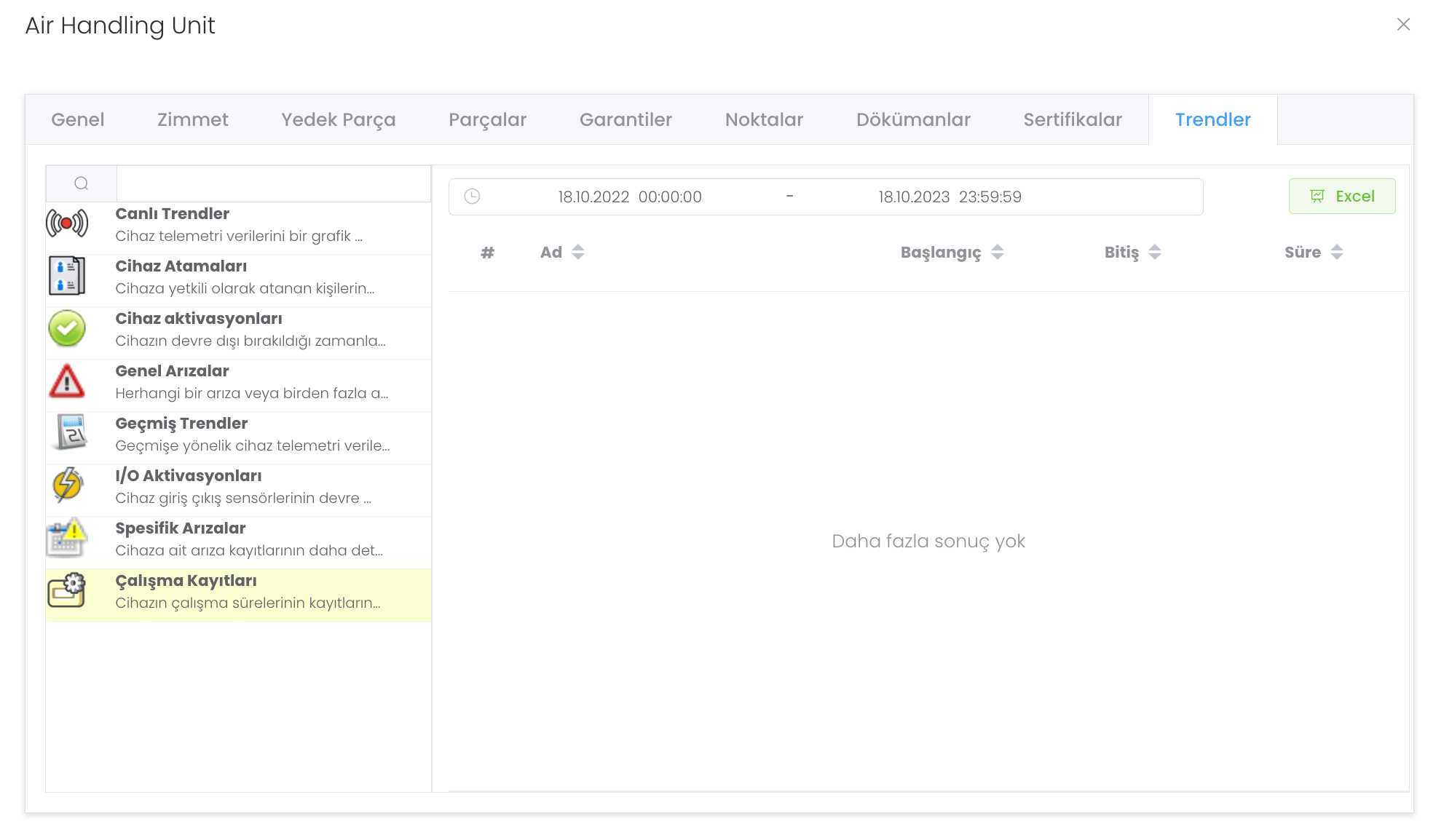Click the Spesifik Arızalar calendar-warning icon
Image resolution: width=1436 pixels, height=840 pixels.
coord(67,538)
